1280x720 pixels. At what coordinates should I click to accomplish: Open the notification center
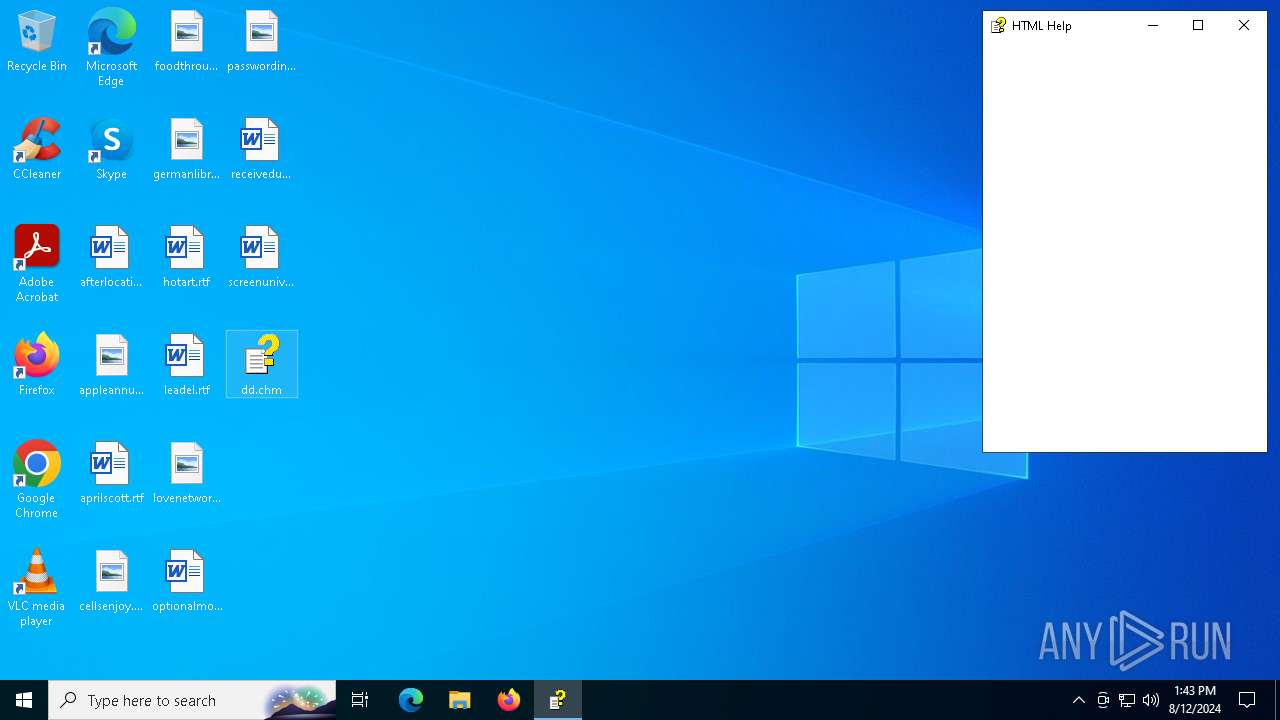tap(1247, 700)
